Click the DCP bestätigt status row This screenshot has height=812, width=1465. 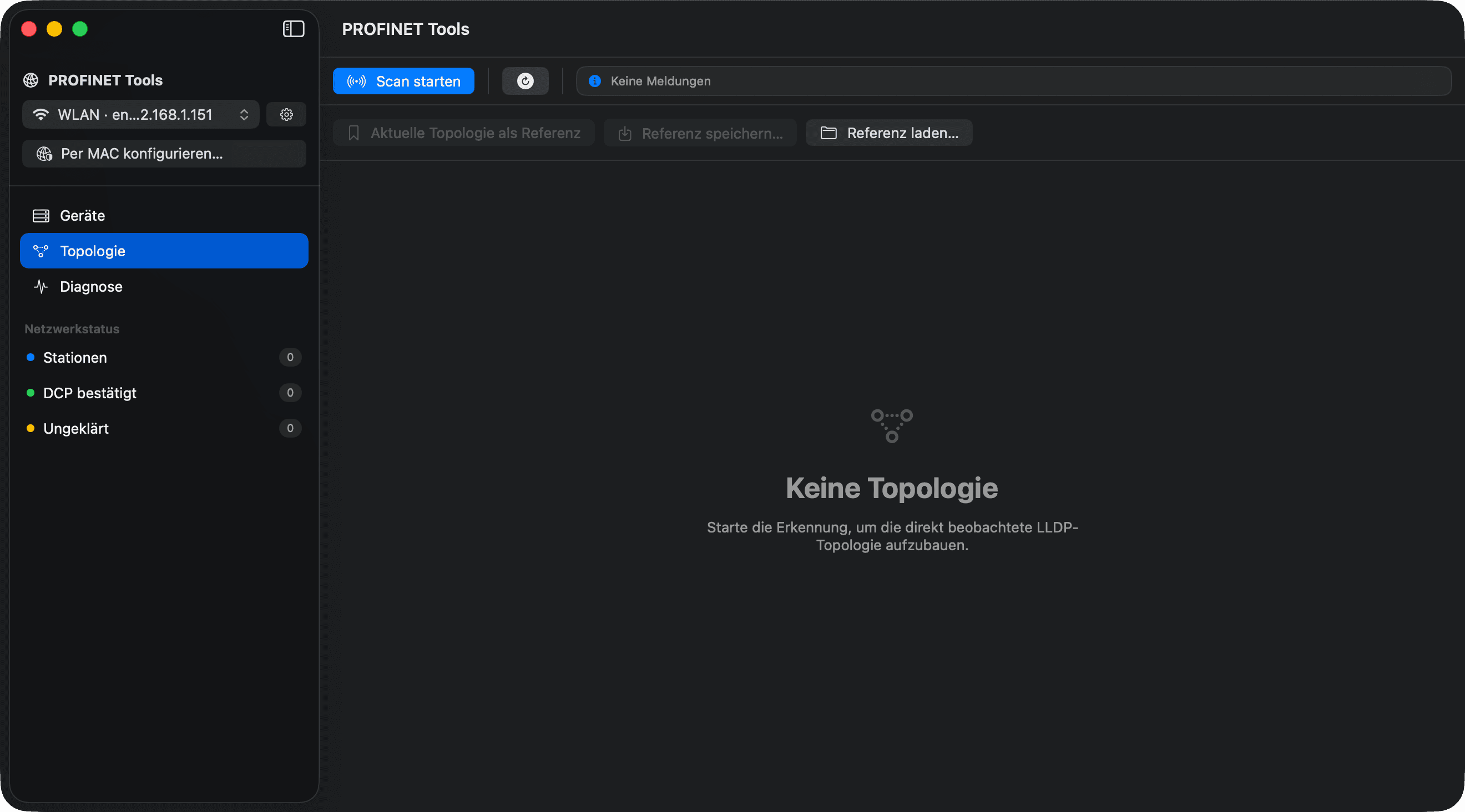[x=164, y=393]
